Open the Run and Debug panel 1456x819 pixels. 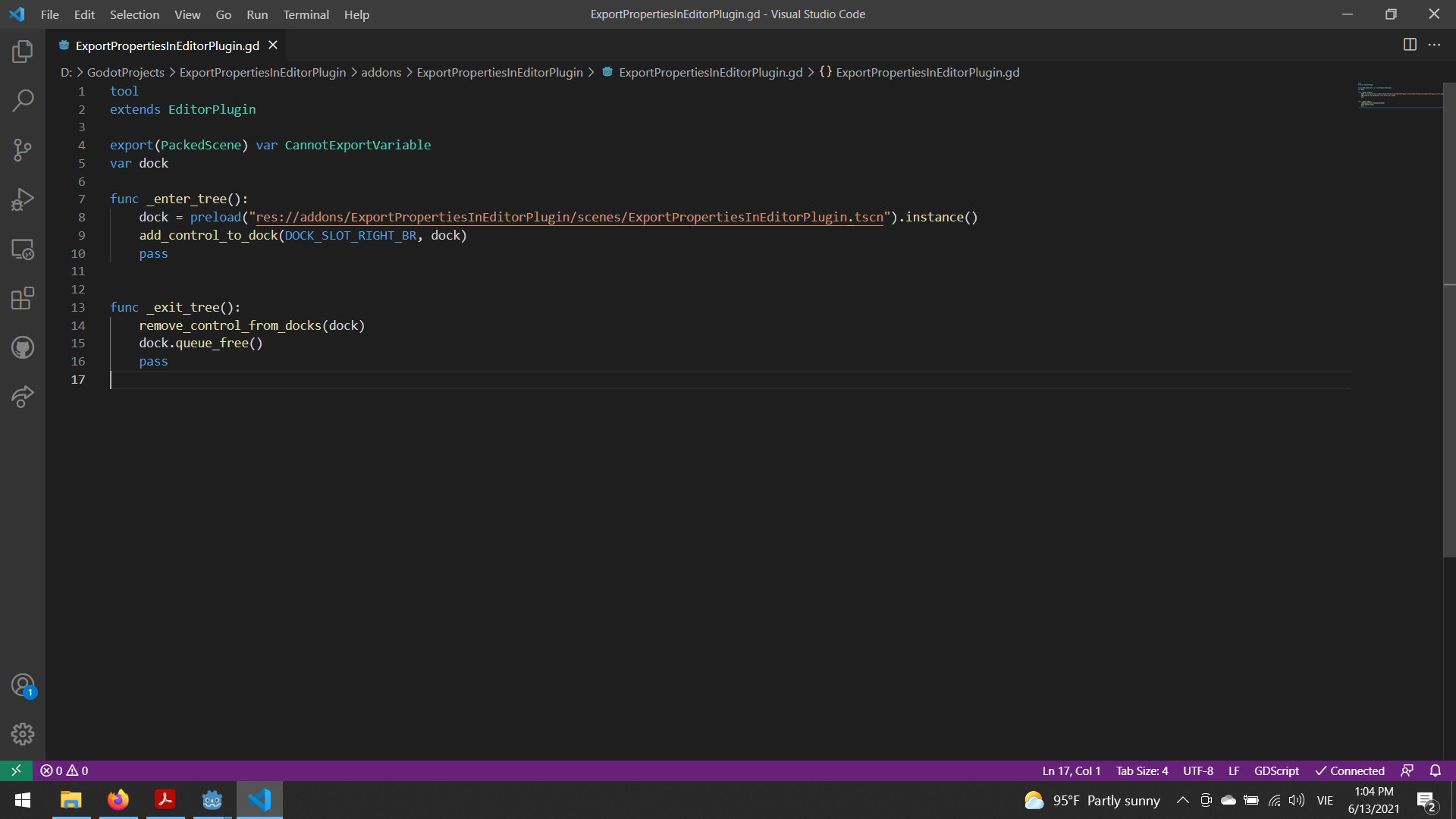[23, 199]
